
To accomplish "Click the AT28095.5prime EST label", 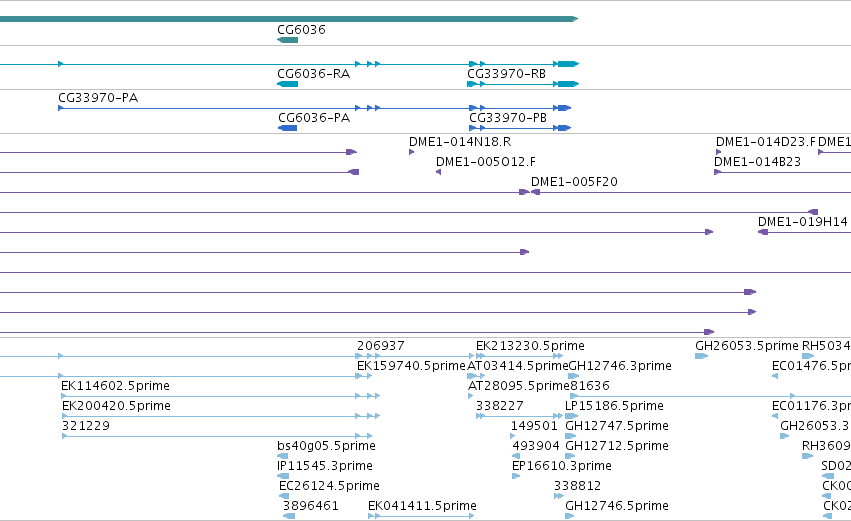I will coord(518,386).
